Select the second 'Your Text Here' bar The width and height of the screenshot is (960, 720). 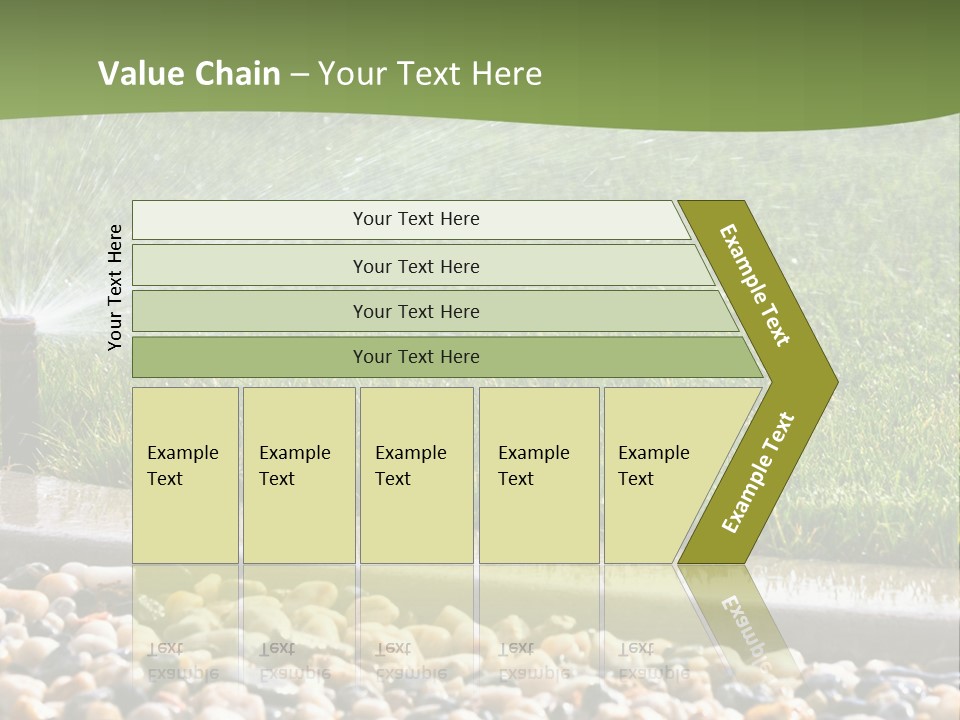pos(422,266)
